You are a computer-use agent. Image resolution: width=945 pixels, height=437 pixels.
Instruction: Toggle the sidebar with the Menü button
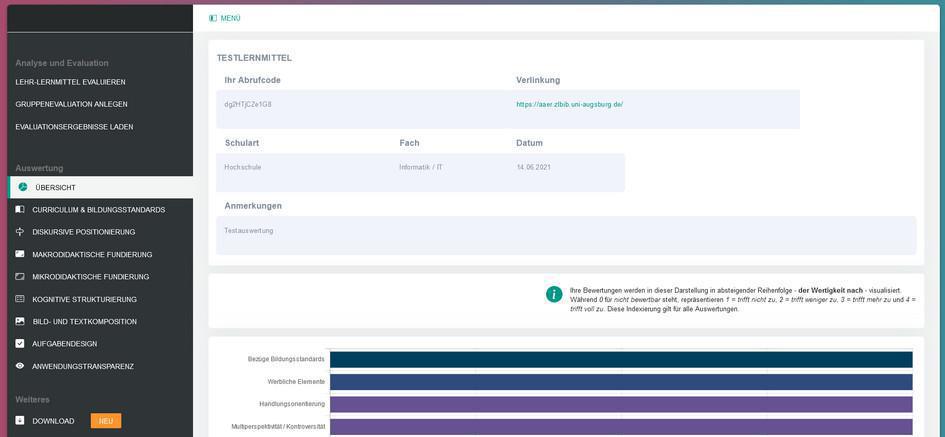pos(225,18)
